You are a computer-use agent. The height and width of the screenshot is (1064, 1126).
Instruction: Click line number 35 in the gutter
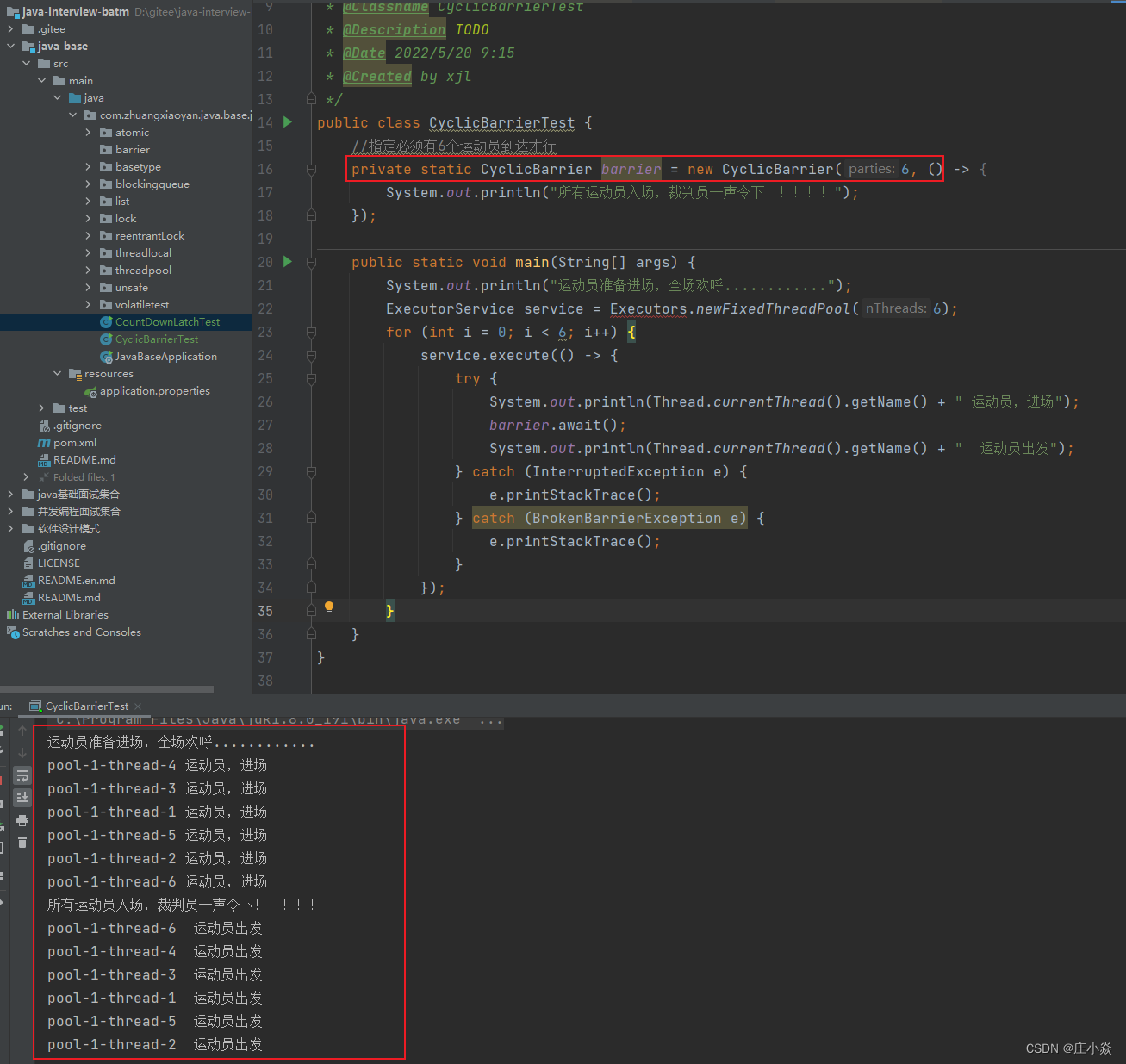click(x=265, y=611)
